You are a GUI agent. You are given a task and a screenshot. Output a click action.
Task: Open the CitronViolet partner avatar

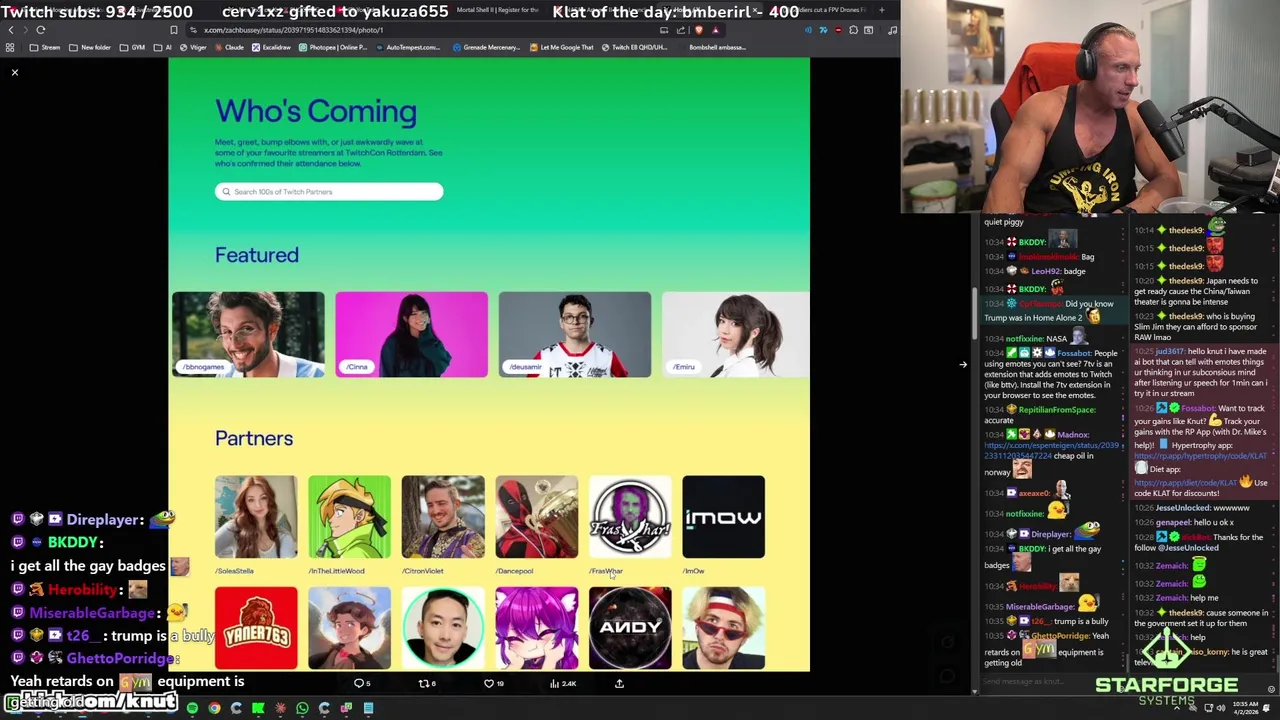click(443, 517)
